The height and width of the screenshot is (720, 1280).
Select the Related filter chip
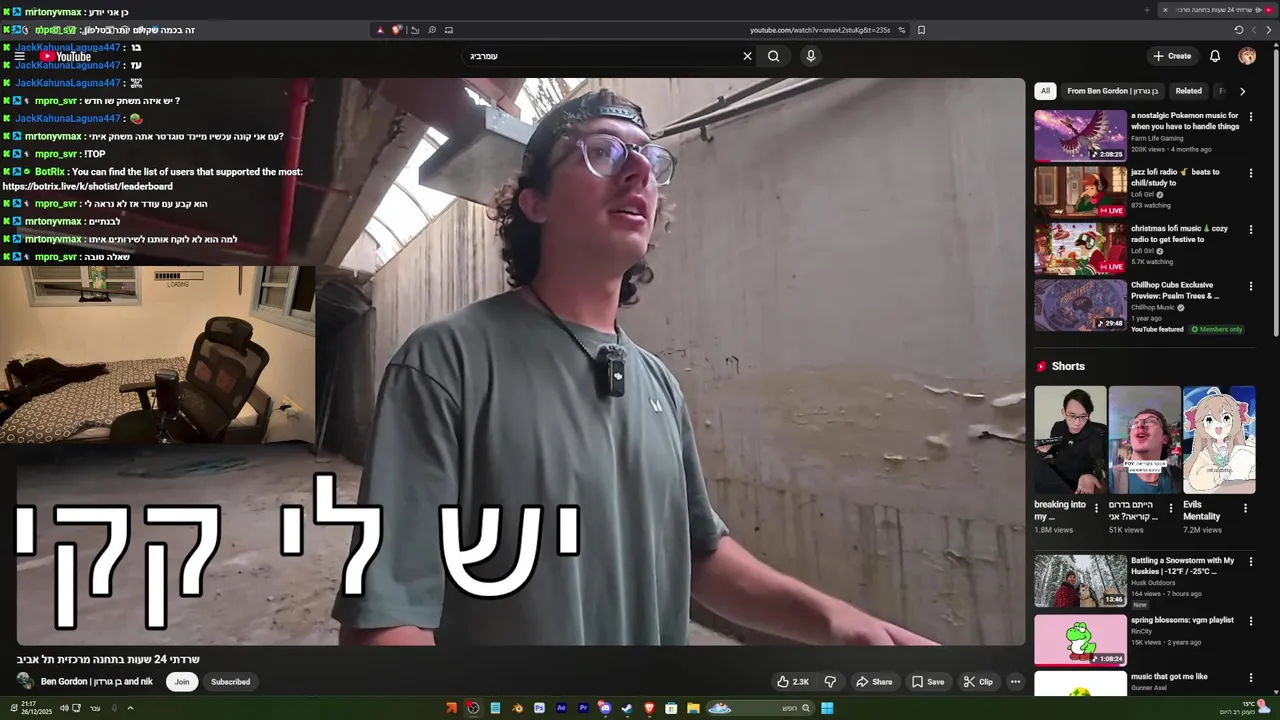[x=1188, y=91]
